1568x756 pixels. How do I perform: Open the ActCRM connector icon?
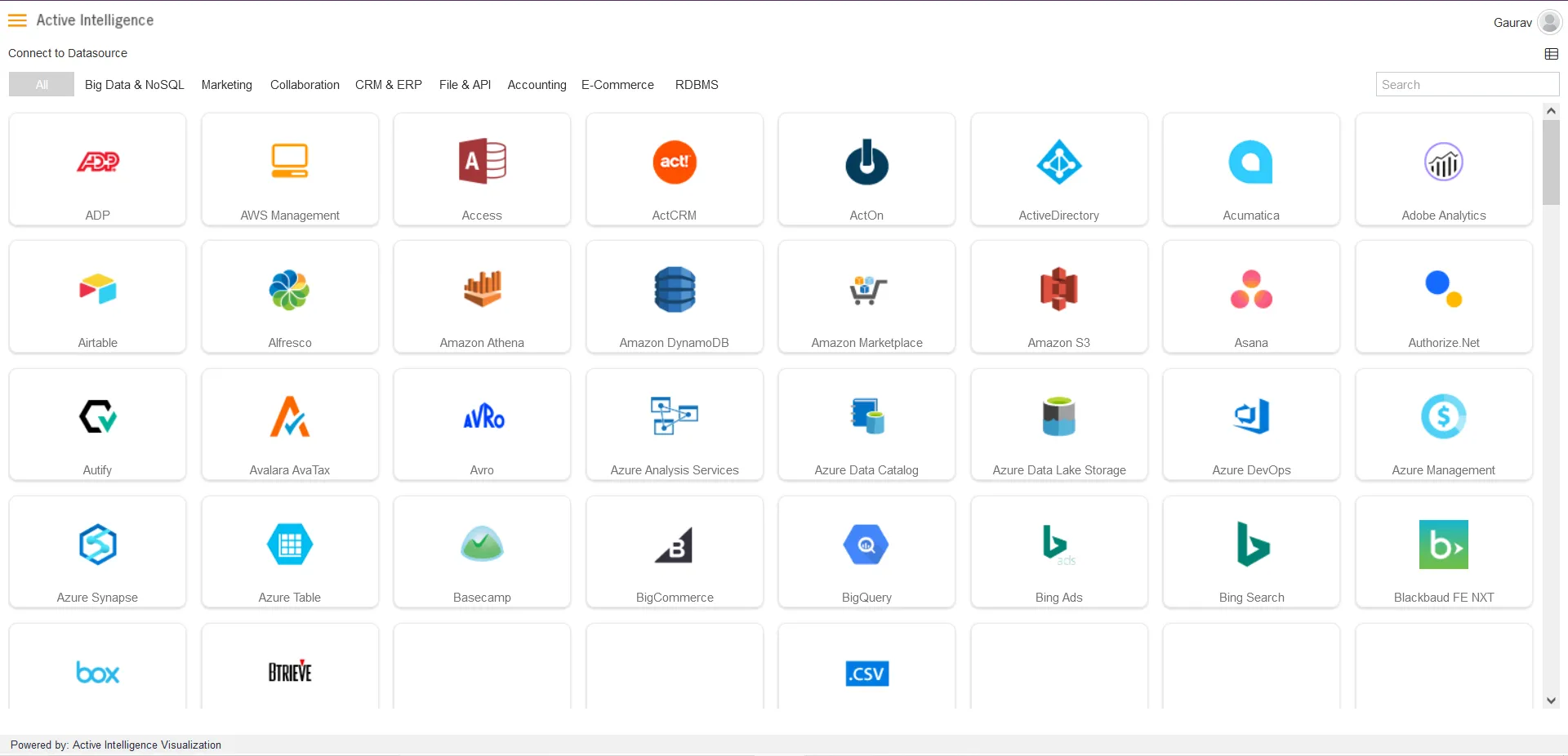675,162
